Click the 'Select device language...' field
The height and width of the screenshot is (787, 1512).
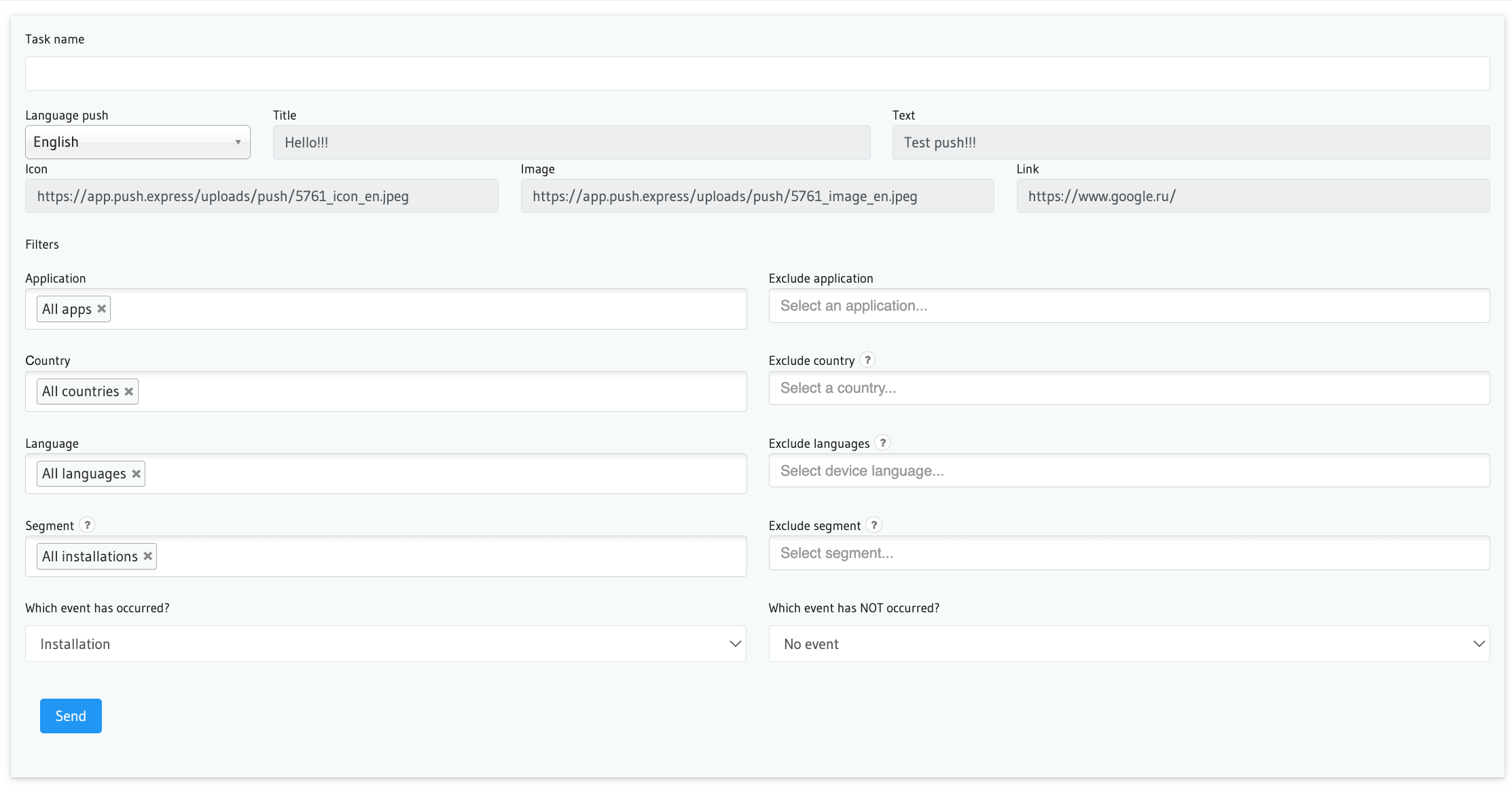pyautogui.click(x=1129, y=471)
